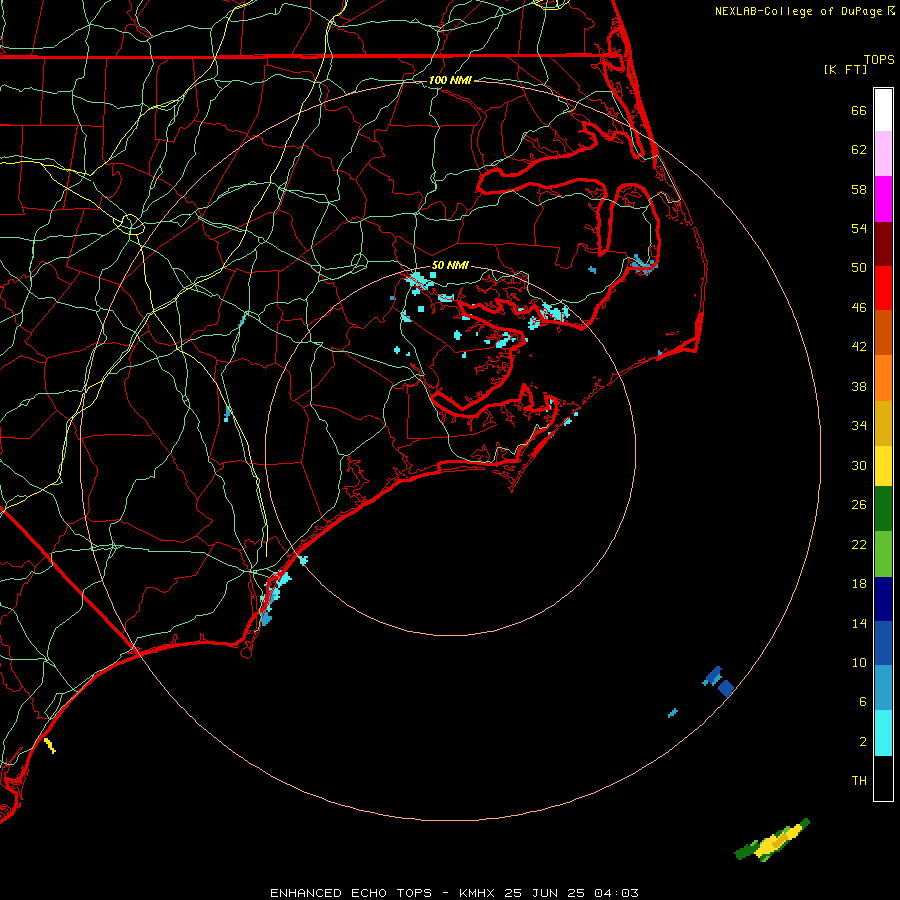Click the light green 22 kft swatch
Image resolution: width=900 pixels, height=900 pixels.
tap(883, 554)
